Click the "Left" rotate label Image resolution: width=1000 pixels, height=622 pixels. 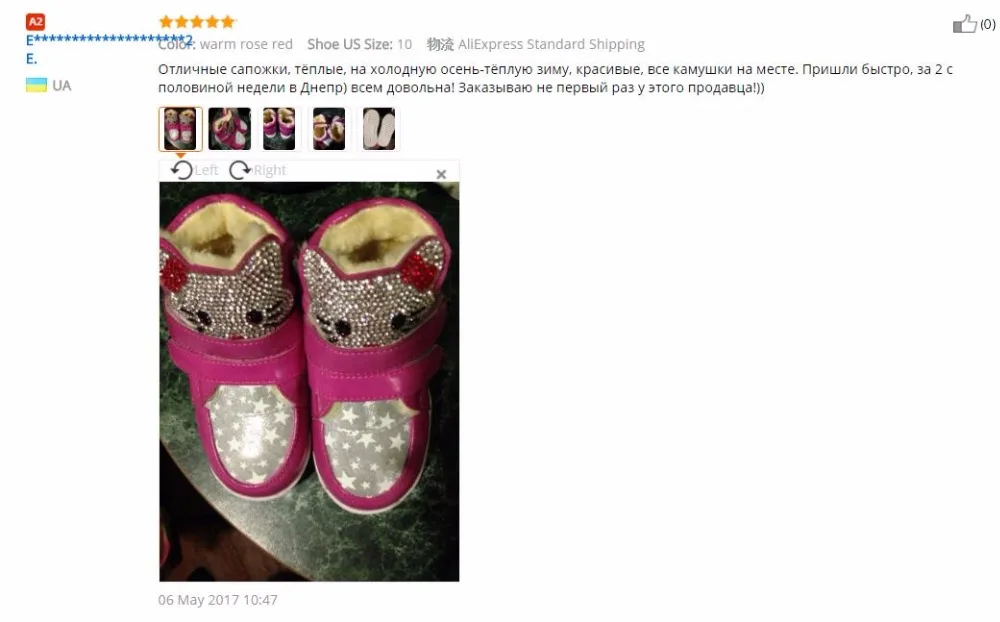[x=206, y=170]
